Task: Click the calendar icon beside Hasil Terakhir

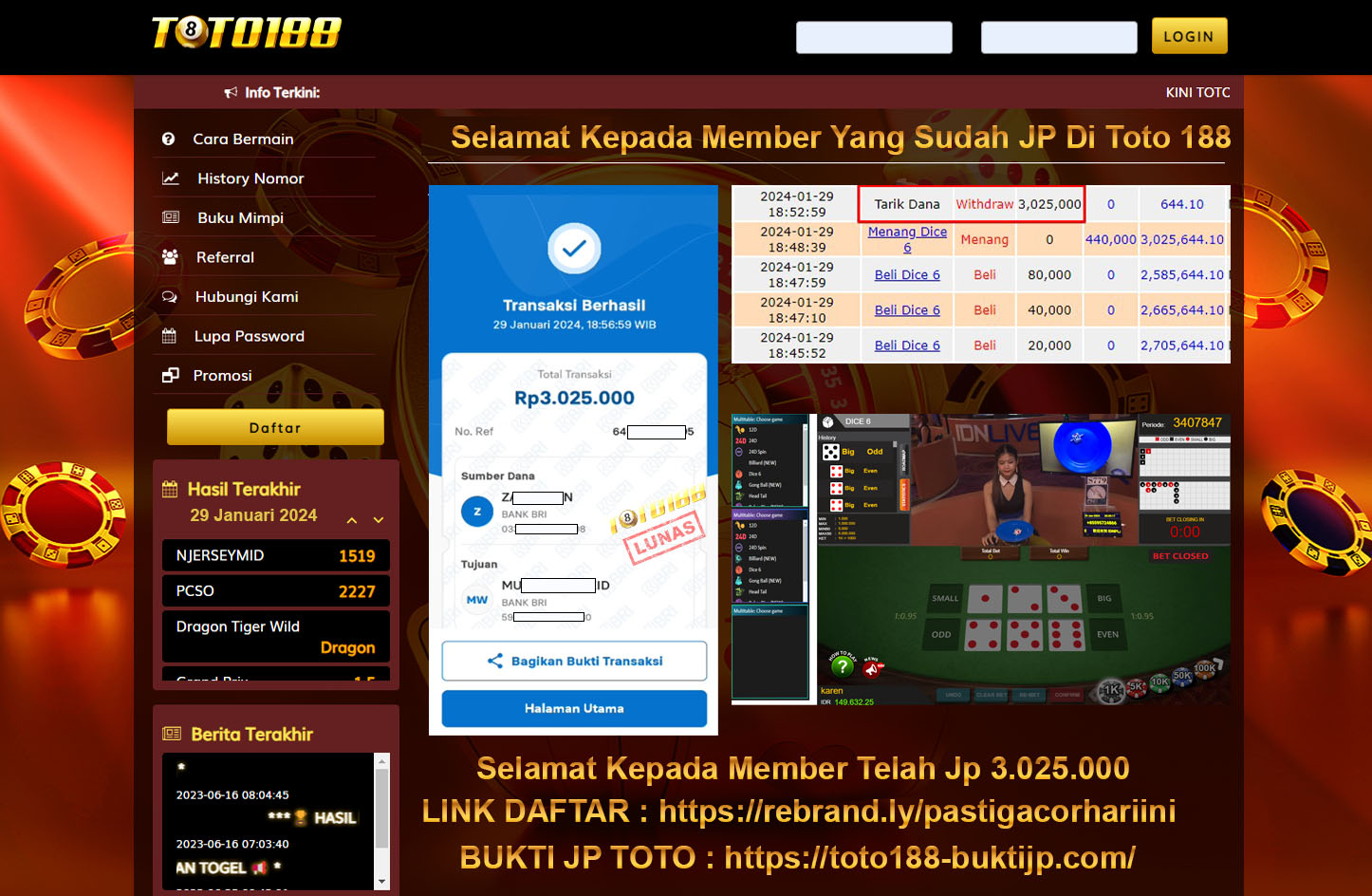Action: [170, 490]
